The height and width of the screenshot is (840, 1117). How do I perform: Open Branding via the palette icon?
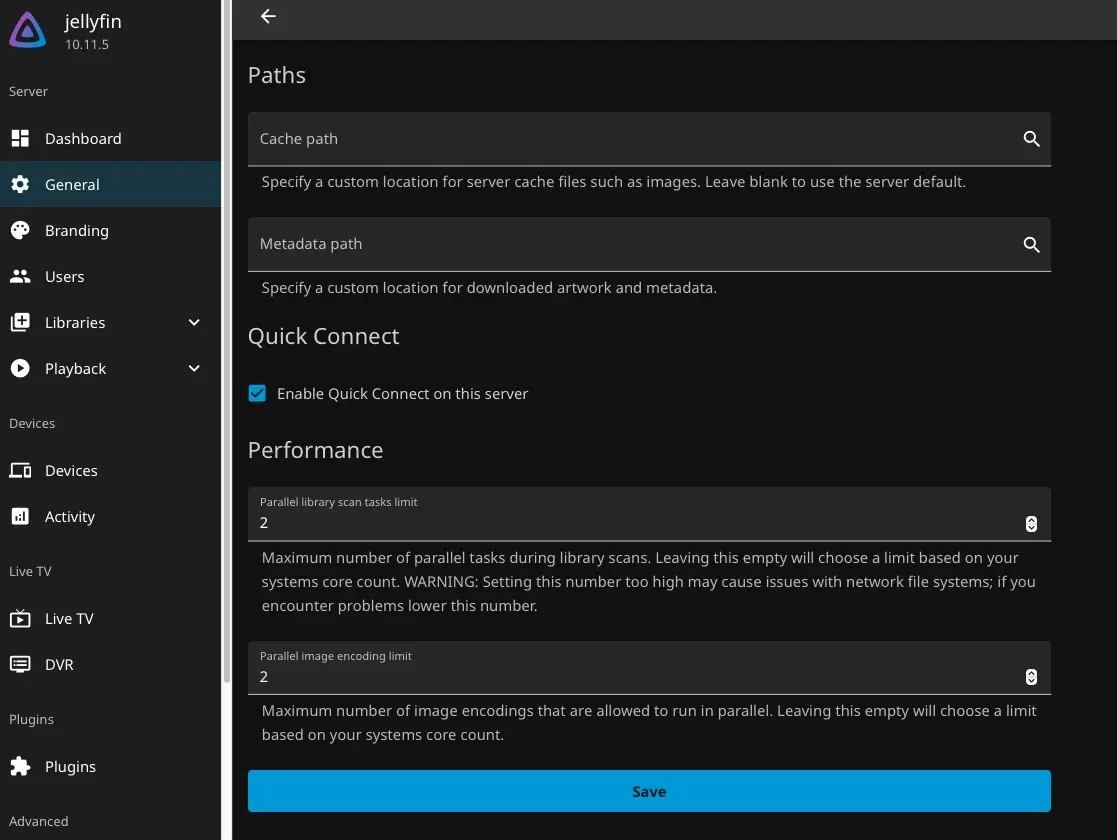(x=20, y=231)
